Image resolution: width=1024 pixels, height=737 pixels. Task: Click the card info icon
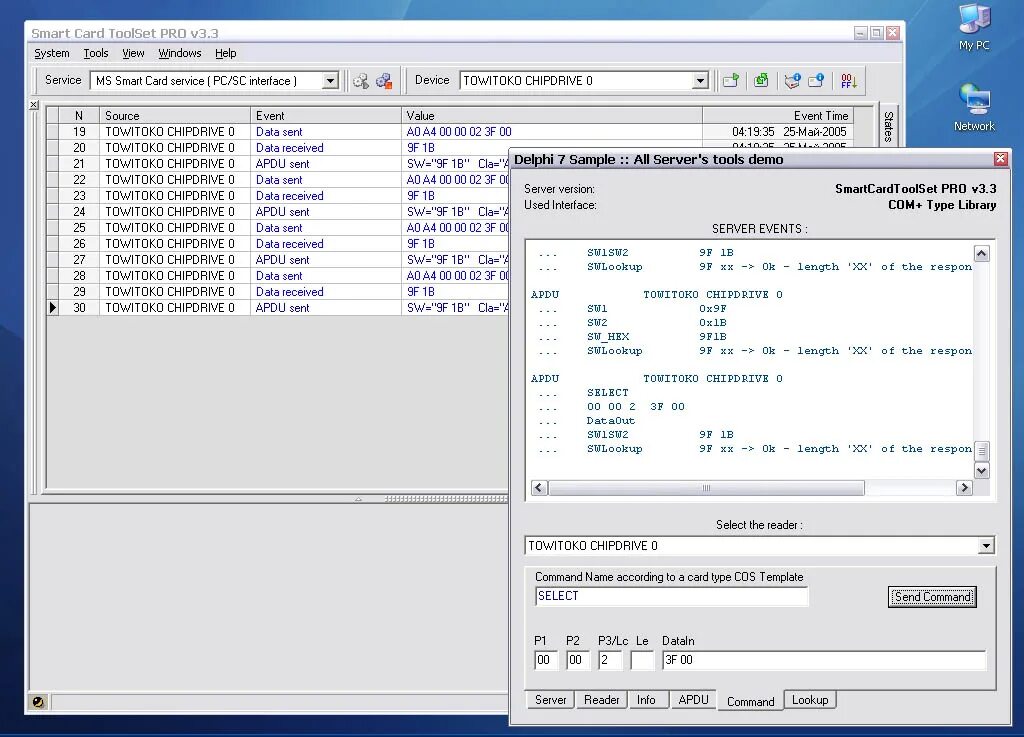click(x=816, y=81)
